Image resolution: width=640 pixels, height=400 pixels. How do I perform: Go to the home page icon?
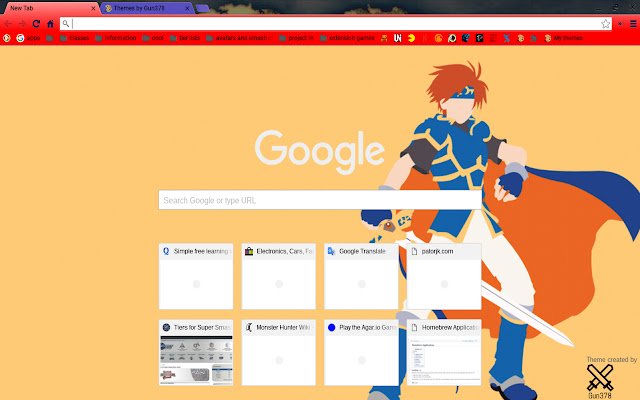point(50,24)
